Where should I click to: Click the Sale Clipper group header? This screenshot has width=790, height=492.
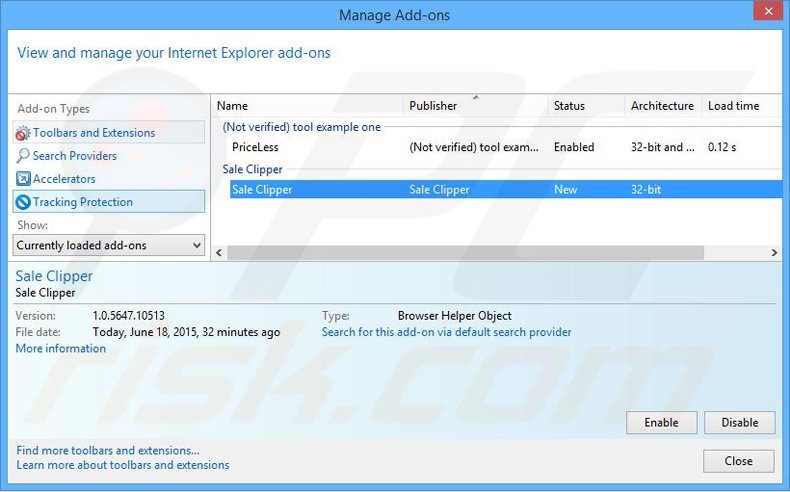pyautogui.click(x=252, y=169)
